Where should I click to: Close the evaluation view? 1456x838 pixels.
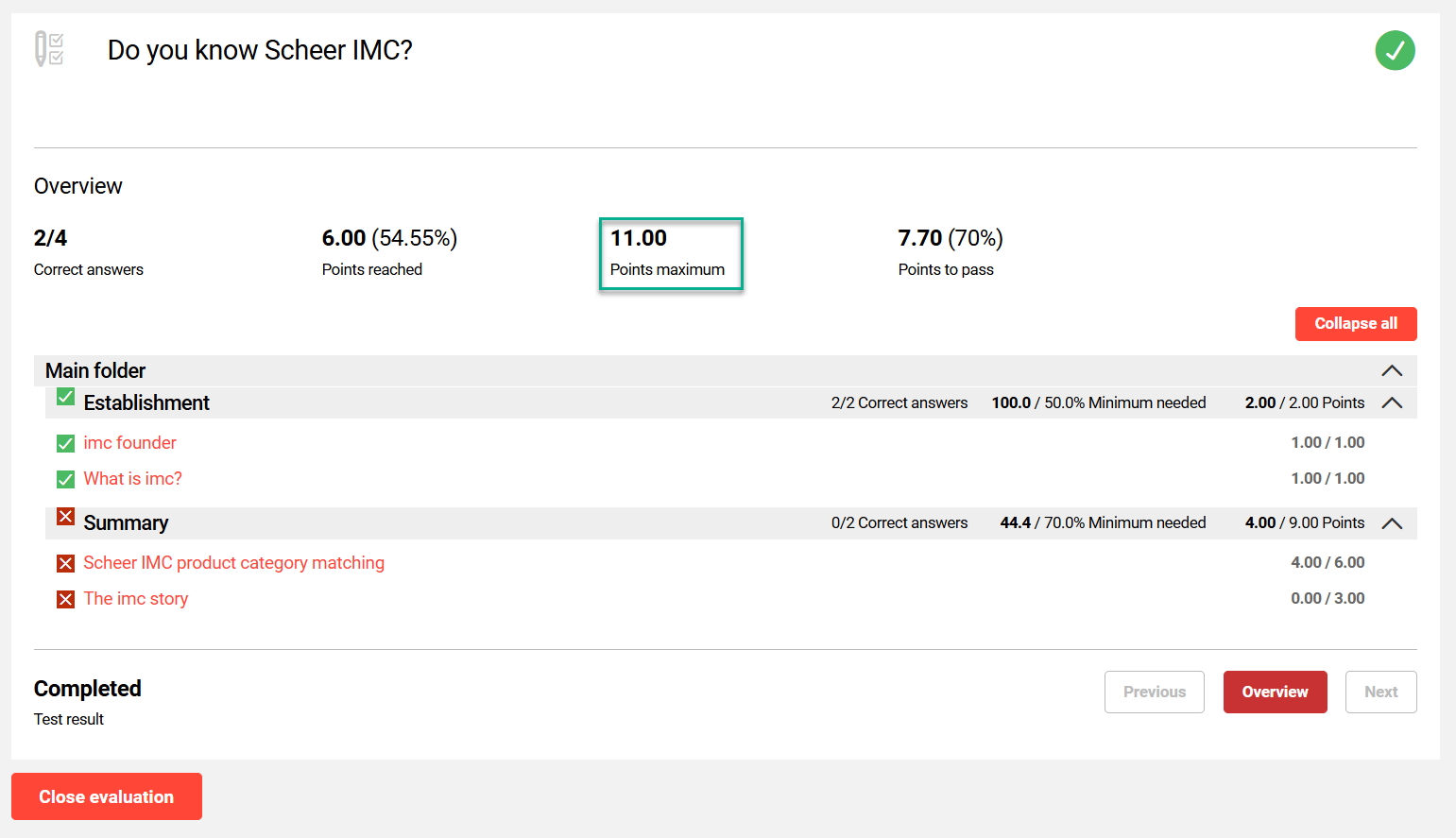pyautogui.click(x=107, y=796)
